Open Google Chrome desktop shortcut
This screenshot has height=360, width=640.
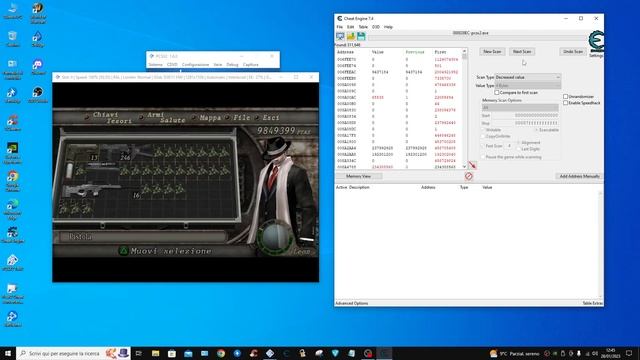[x=13, y=181]
